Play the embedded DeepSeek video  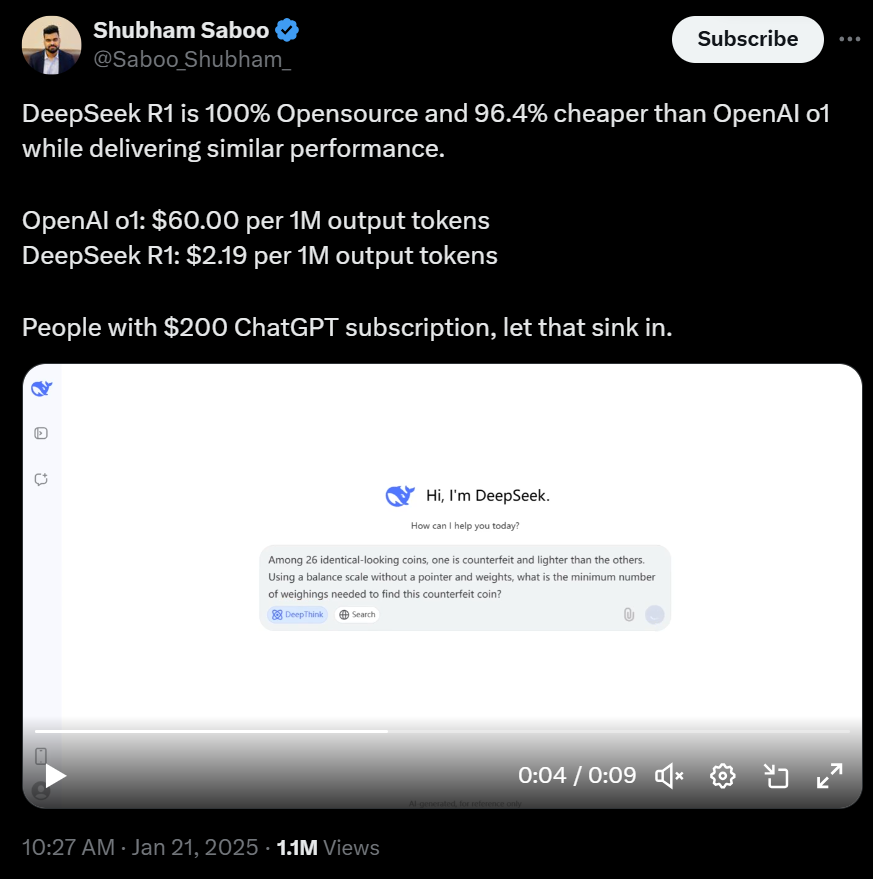[x=55, y=775]
